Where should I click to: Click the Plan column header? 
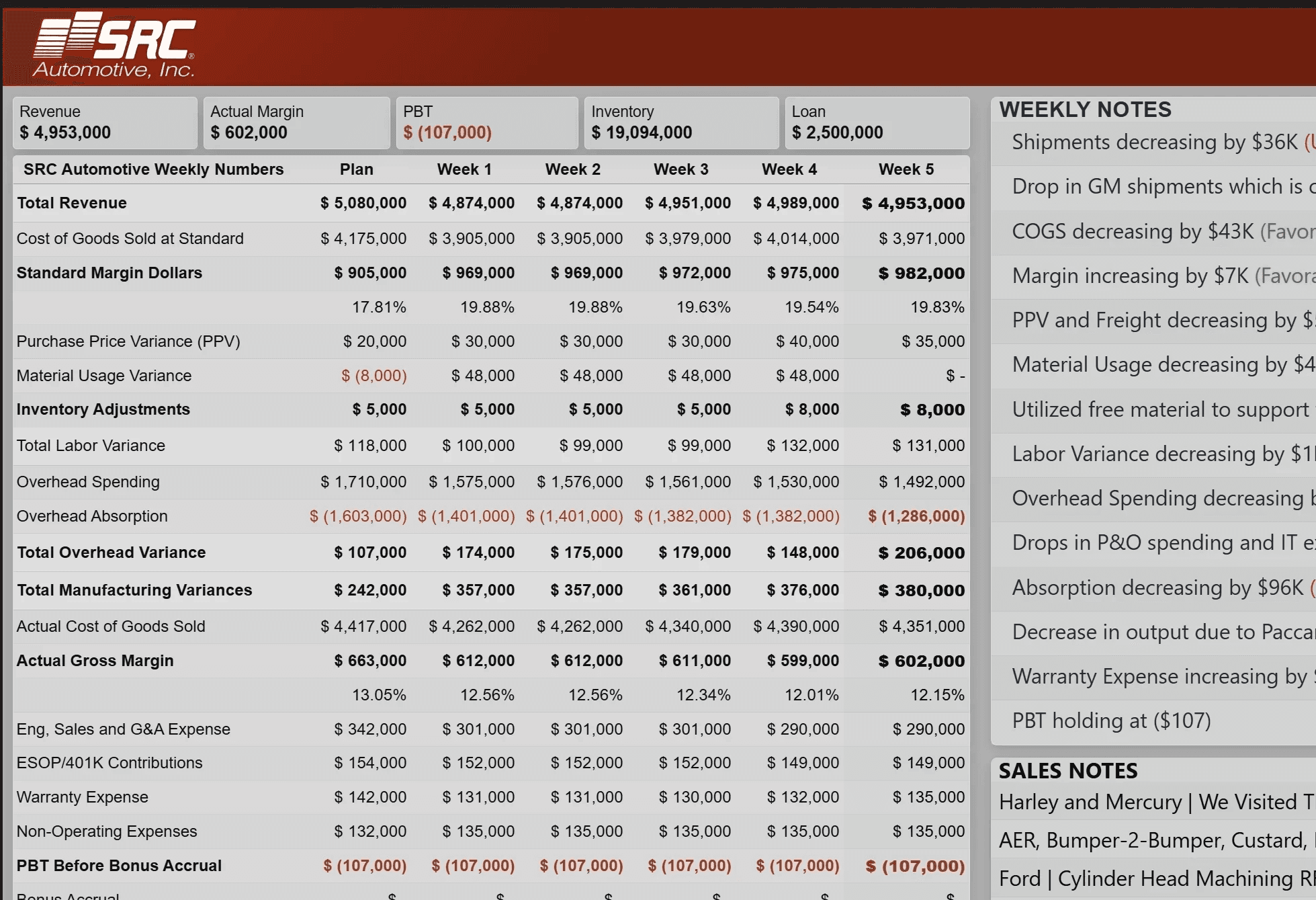356,169
